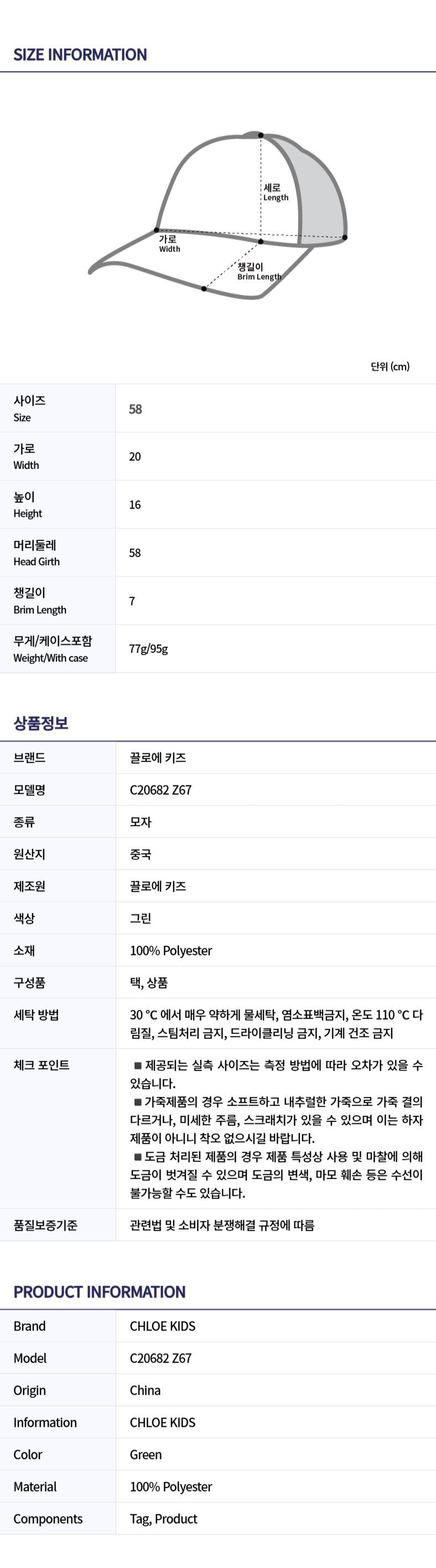Select the Head Girth row label
Screen dimensions: 436x1568
click(37, 553)
